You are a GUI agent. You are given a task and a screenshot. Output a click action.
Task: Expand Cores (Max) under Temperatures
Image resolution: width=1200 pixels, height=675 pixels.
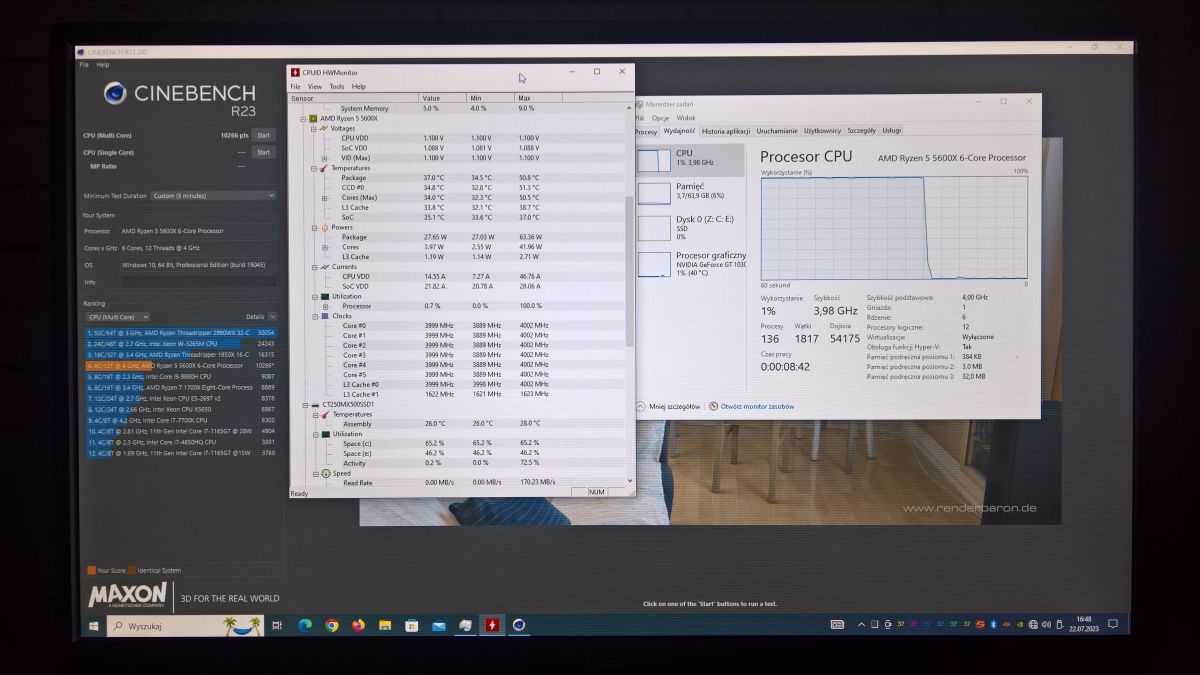click(324, 197)
